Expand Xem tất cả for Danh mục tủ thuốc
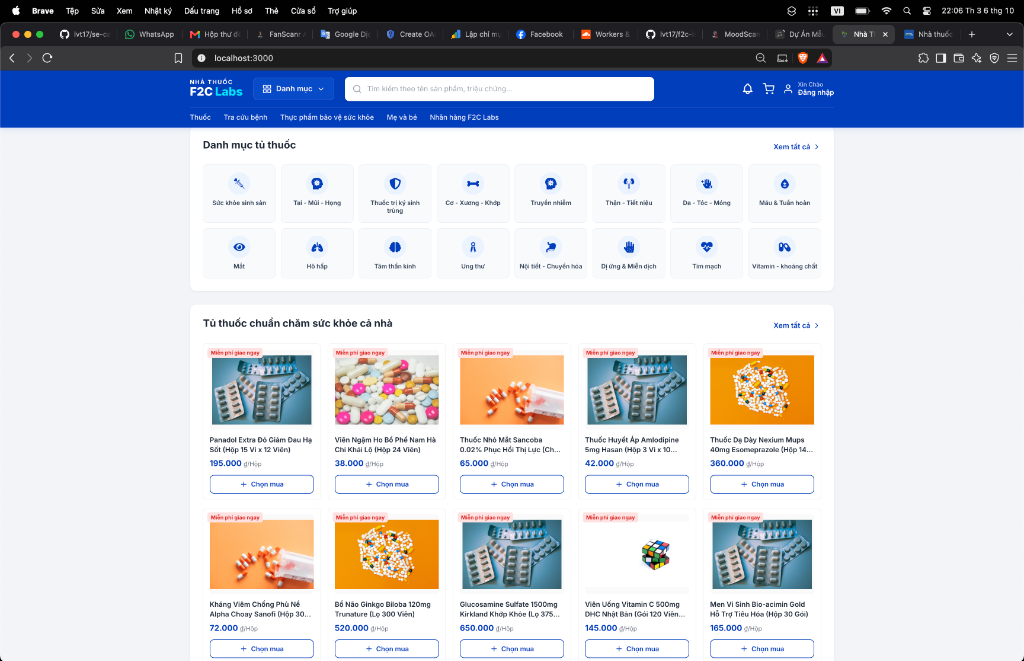This screenshot has height=661, width=1024. (795, 147)
